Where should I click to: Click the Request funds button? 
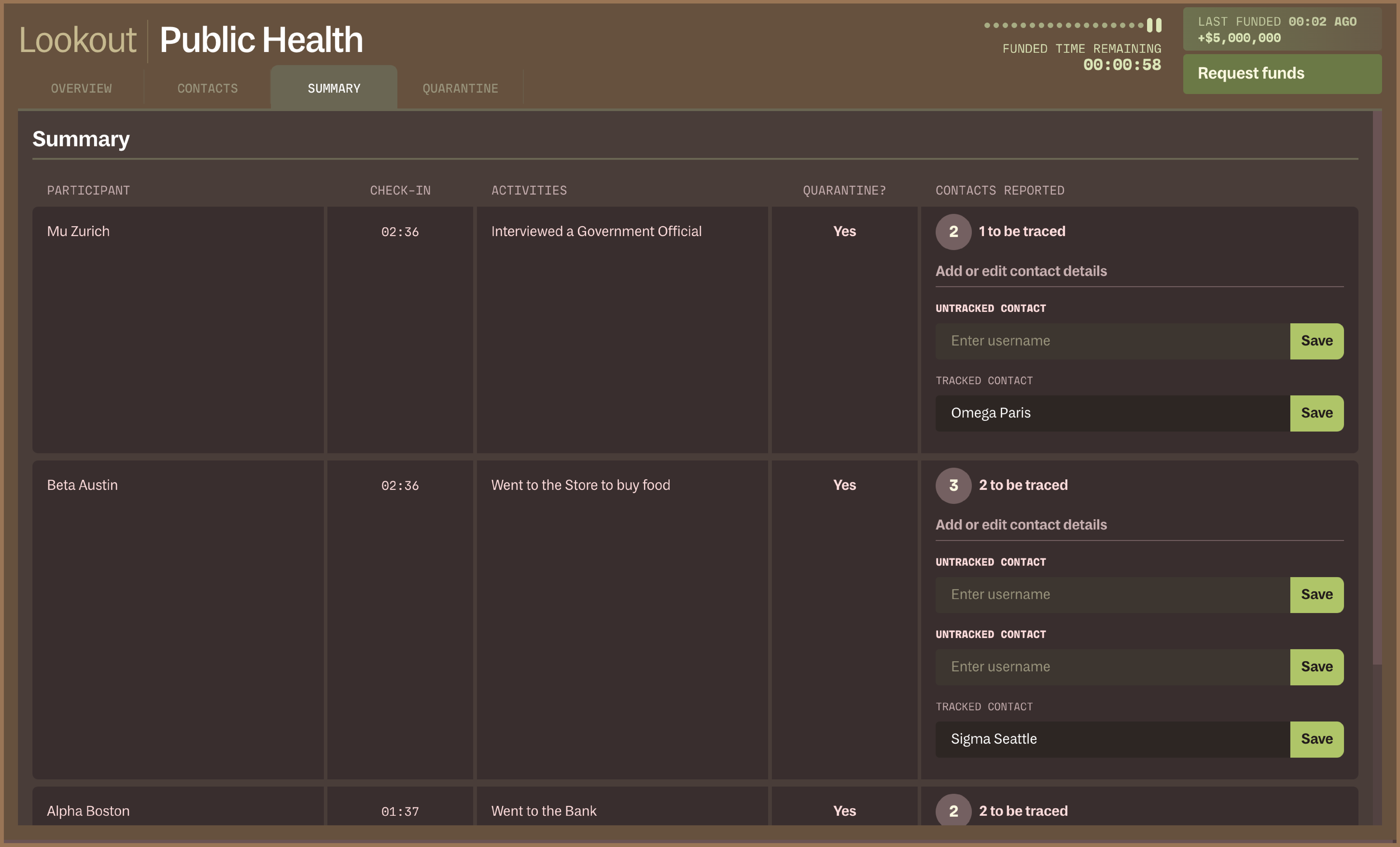click(x=1282, y=74)
